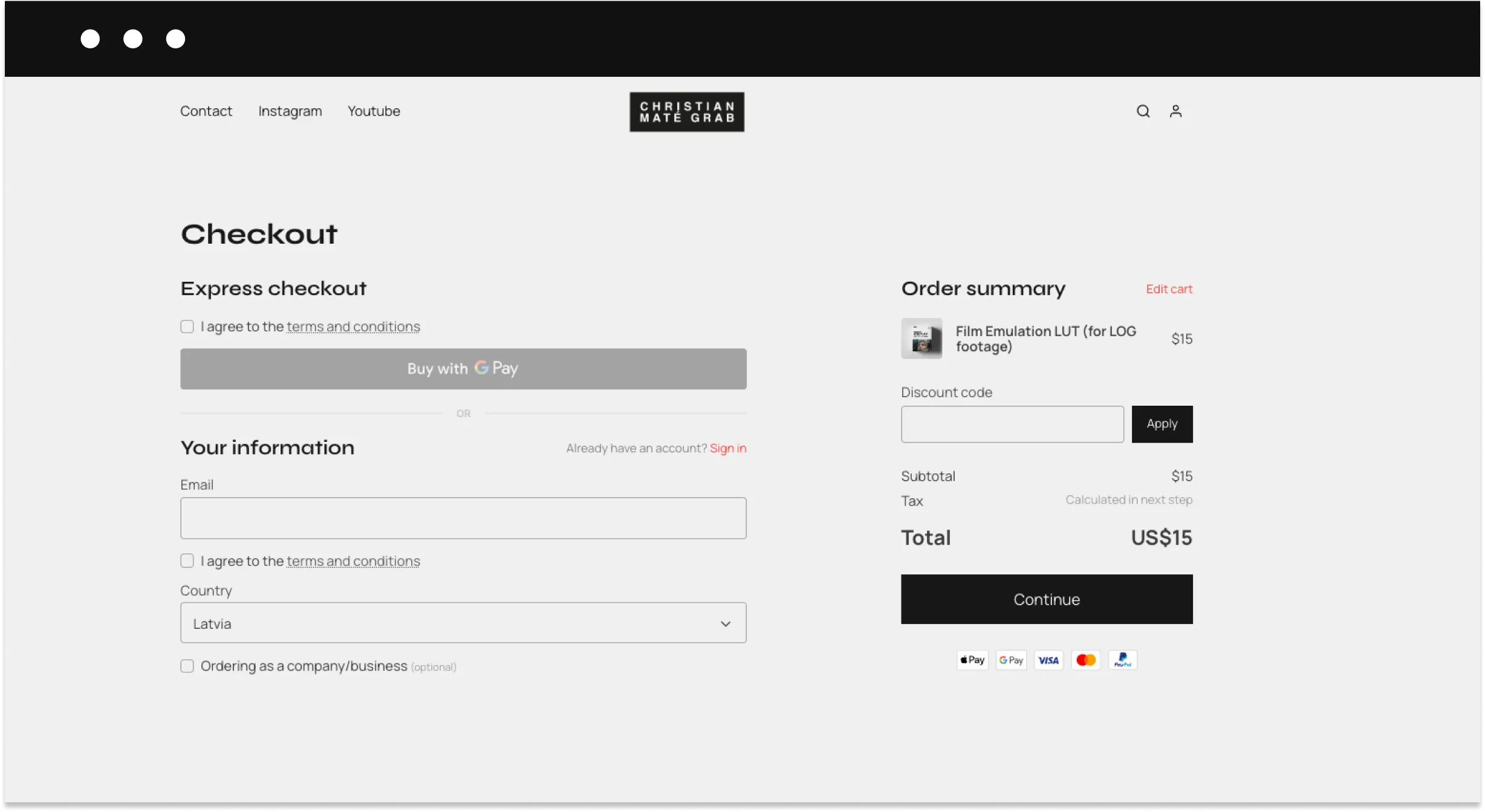Select the Mastercard payment icon
This screenshot has width=1485, height=812.
pyautogui.click(x=1085, y=660)
